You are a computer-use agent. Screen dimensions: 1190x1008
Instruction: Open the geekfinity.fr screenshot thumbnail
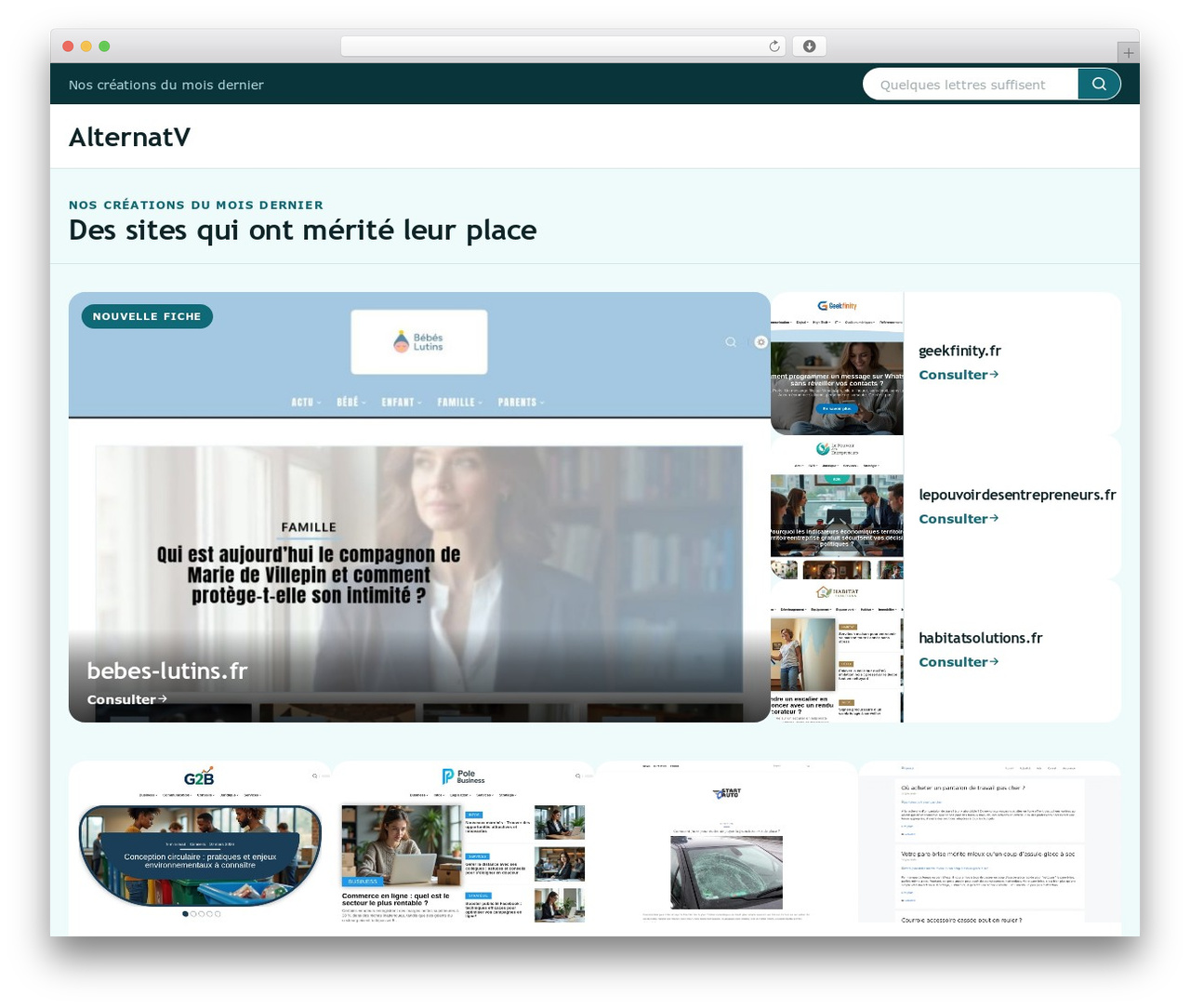[837, 364]
